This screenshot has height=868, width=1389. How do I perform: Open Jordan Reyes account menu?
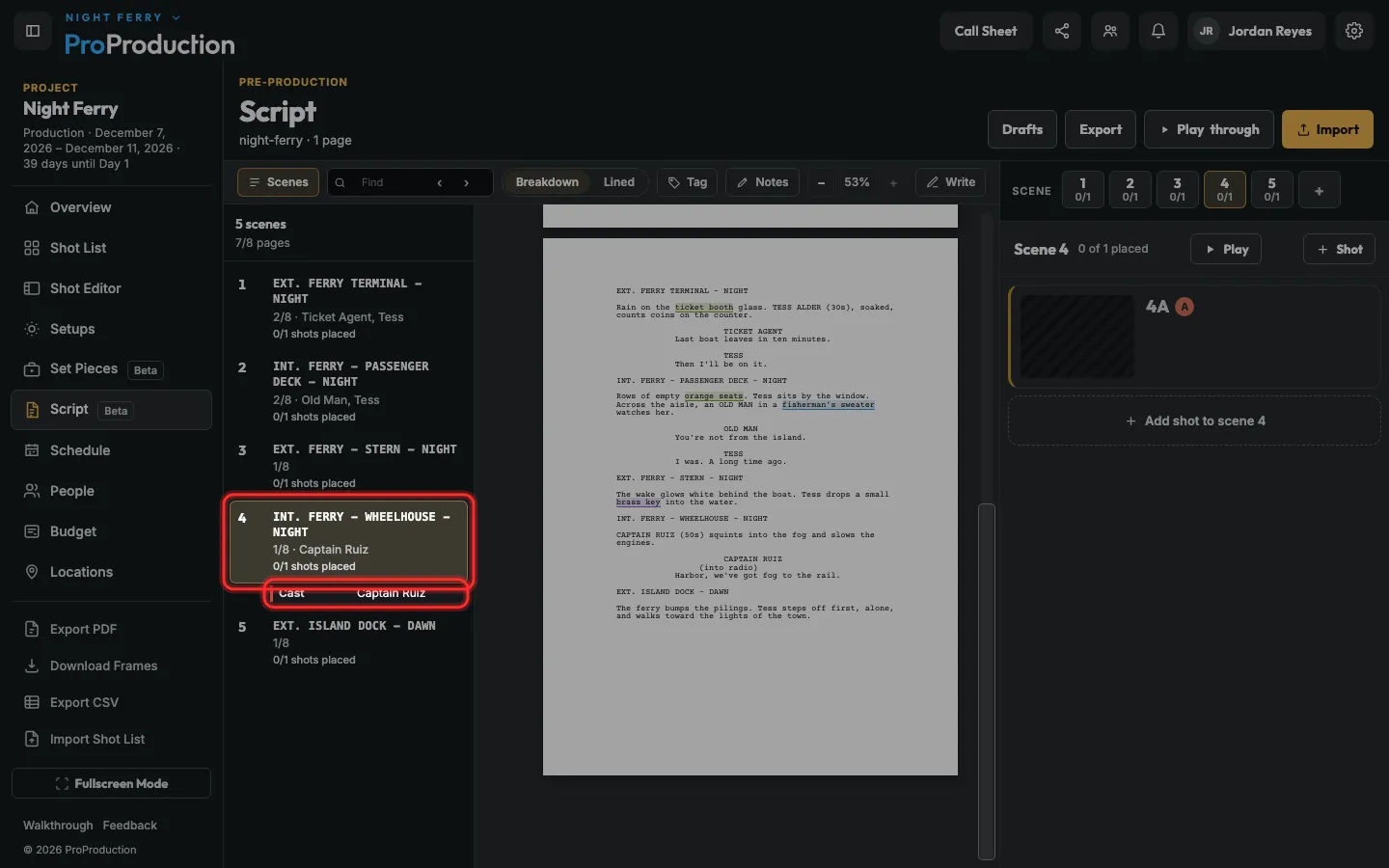point(1256,31)
